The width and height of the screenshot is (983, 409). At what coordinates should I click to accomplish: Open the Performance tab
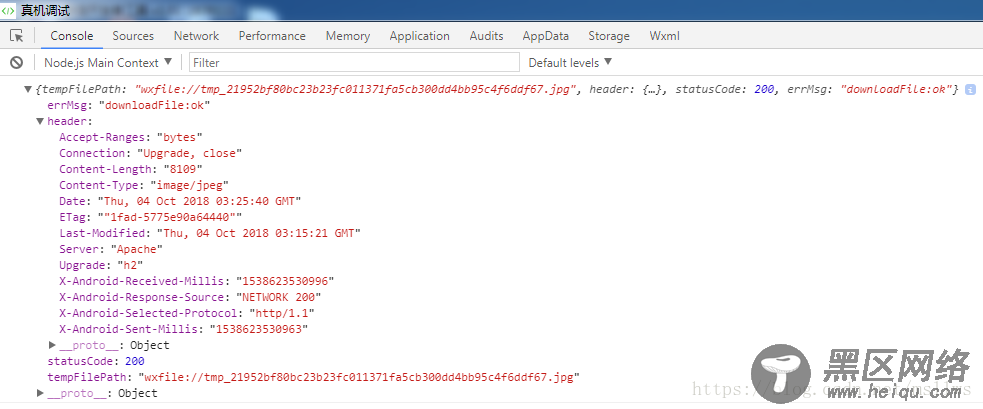pyautogui.click(x=272, y=36)
